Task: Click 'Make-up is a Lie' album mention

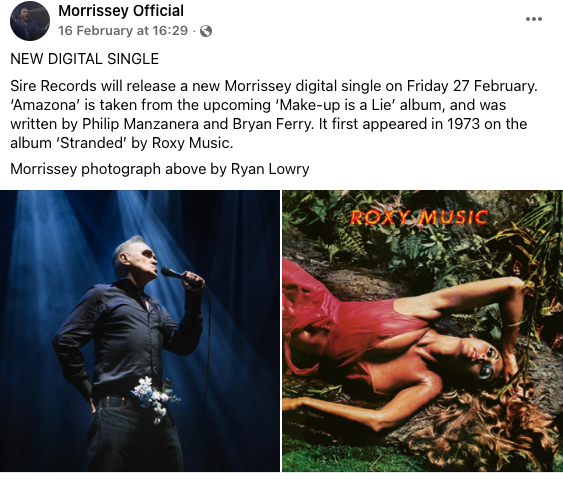Action: pyautogui.click(x=335, y=105)
